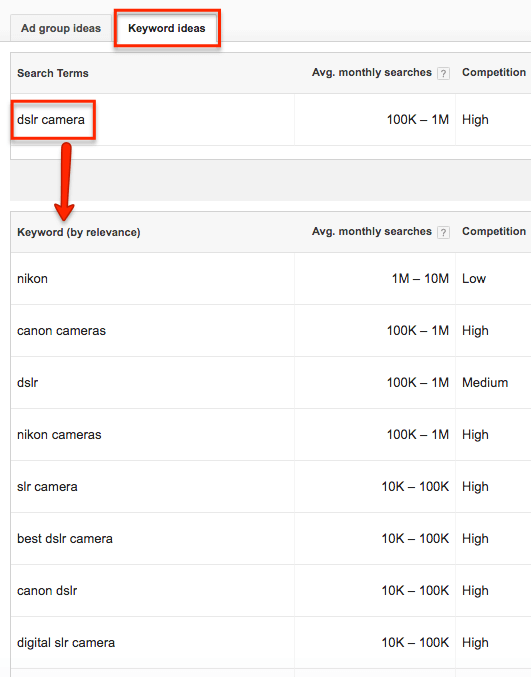Click 1M – 10M searches value for nikon
Viewport: 531px width, 677px height.
(420, 279)
